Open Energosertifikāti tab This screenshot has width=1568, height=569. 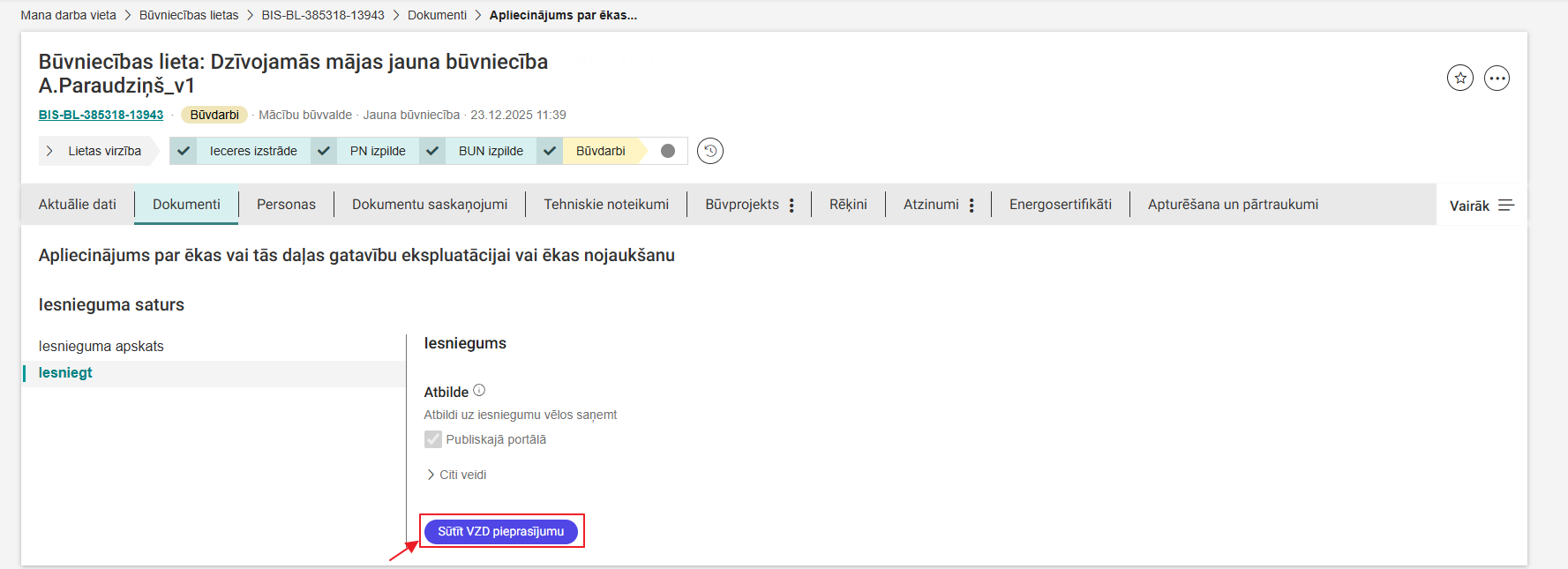coord(1061,205)
